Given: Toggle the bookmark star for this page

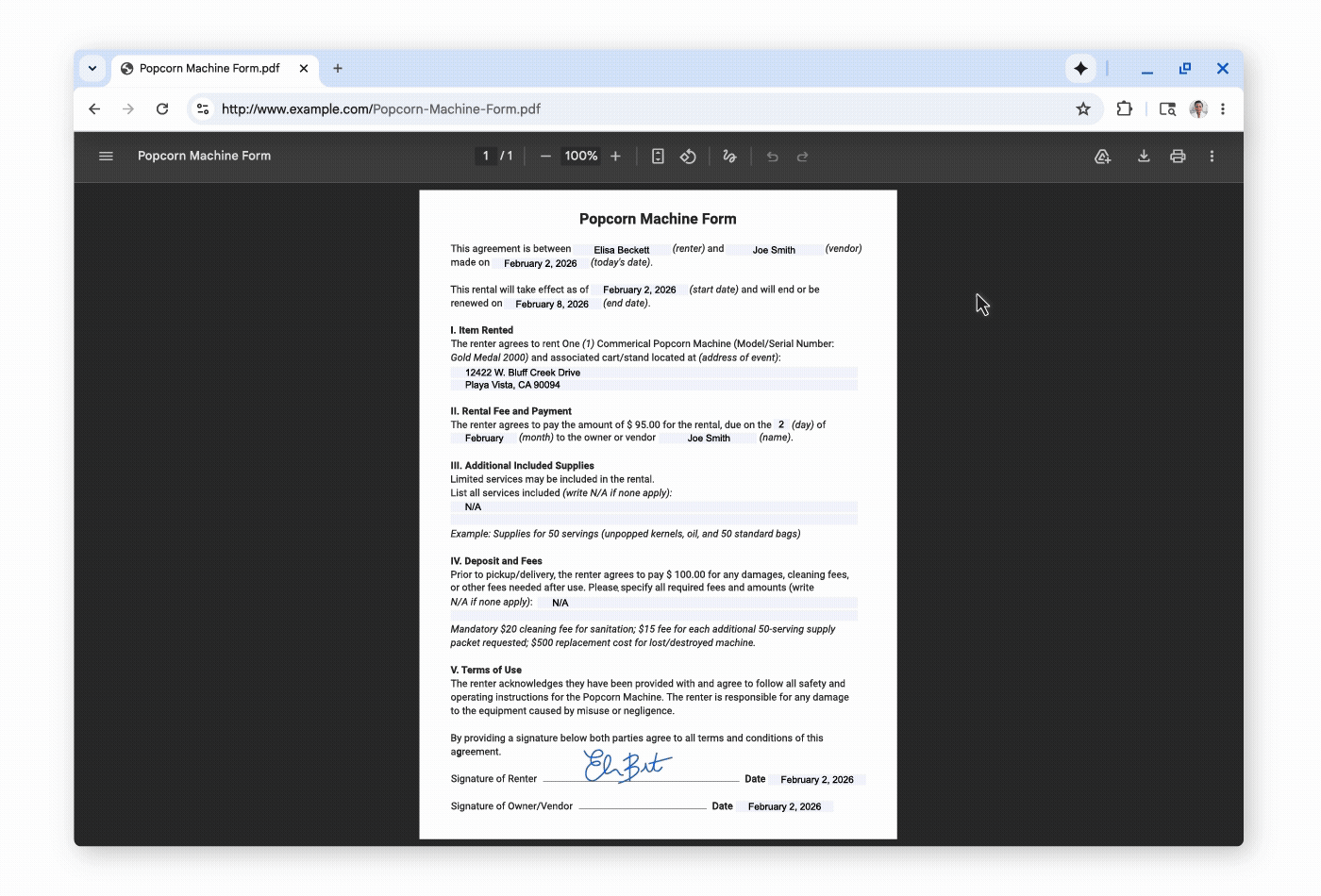Looking at the screenshot, I should pos(1082,108).
